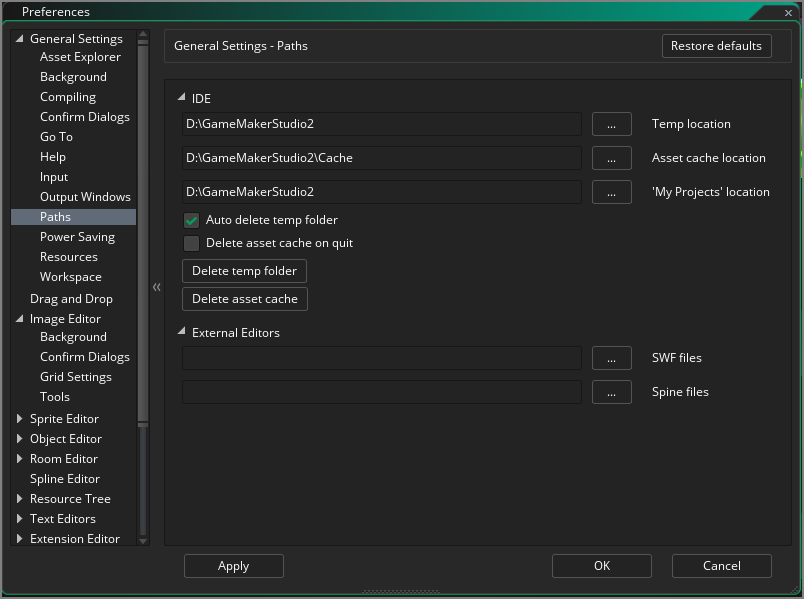804x599 pixels.
Task: Select Grid Settings under Image Editor
Action: tap(76, 377)
